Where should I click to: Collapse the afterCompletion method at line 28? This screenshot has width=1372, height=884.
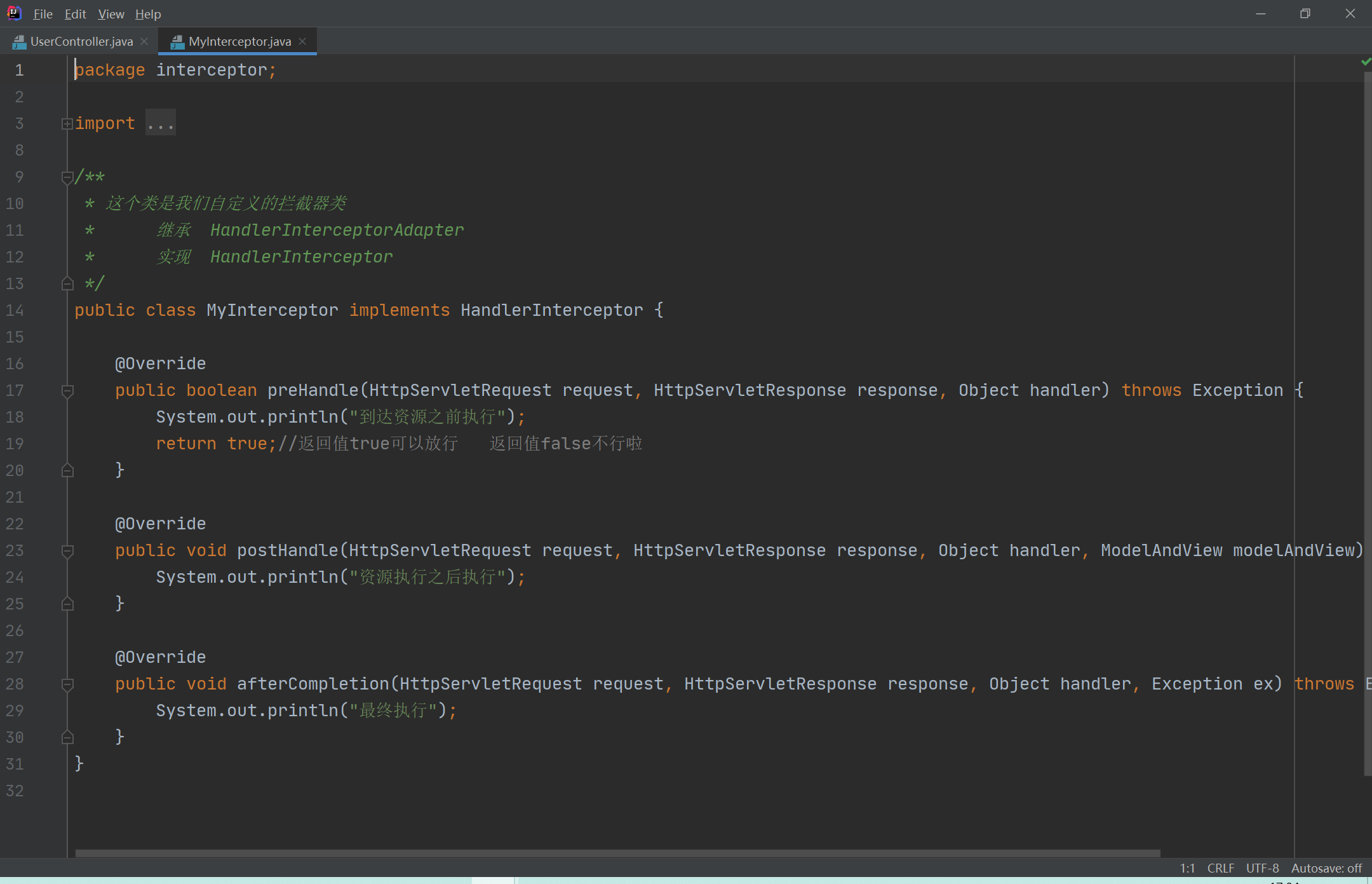click(x=67, y=684)
